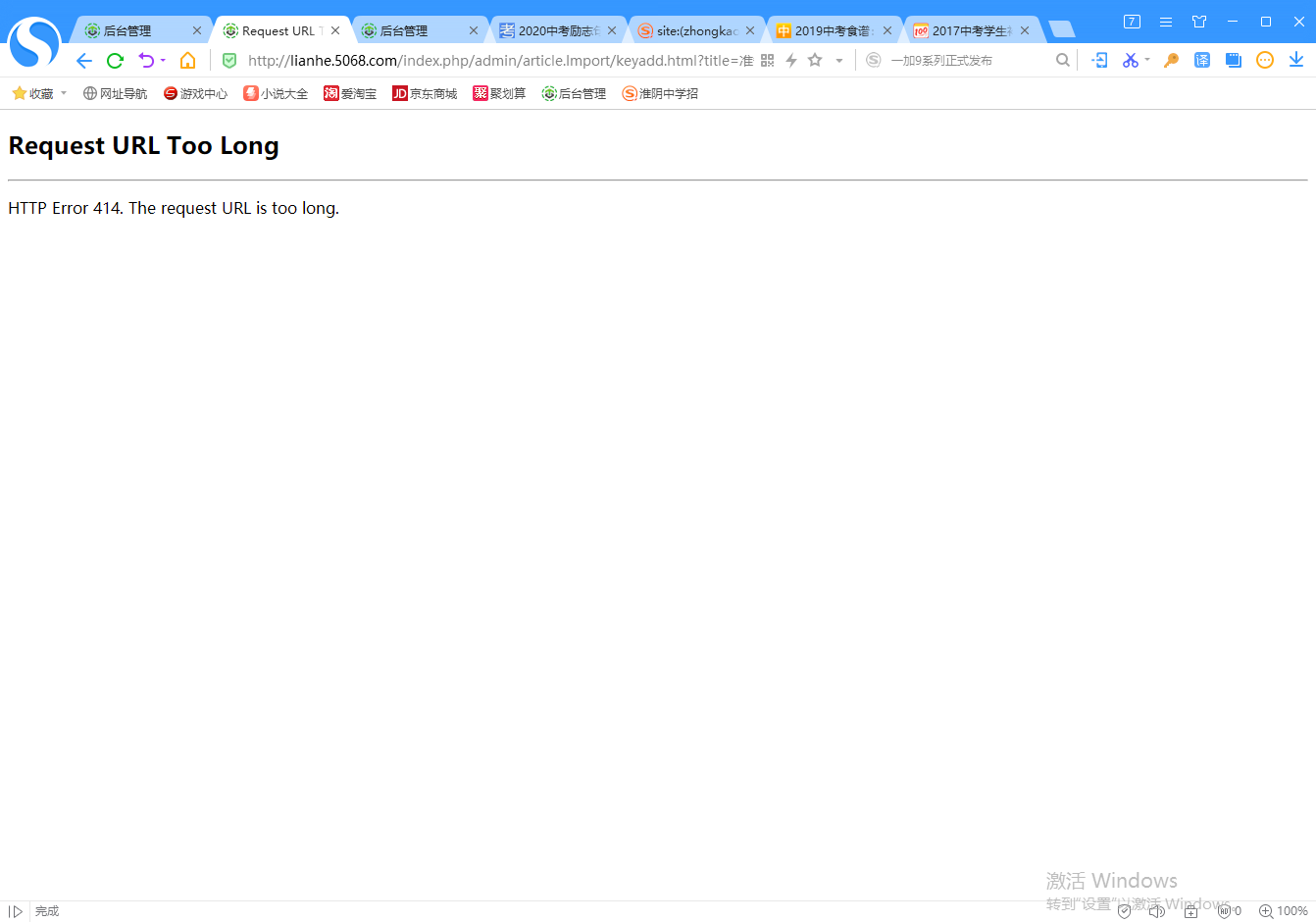Viewport: 1316px width, 922px height.
Task: Switch to the site:(zhongkao tab
Action: 695,31
